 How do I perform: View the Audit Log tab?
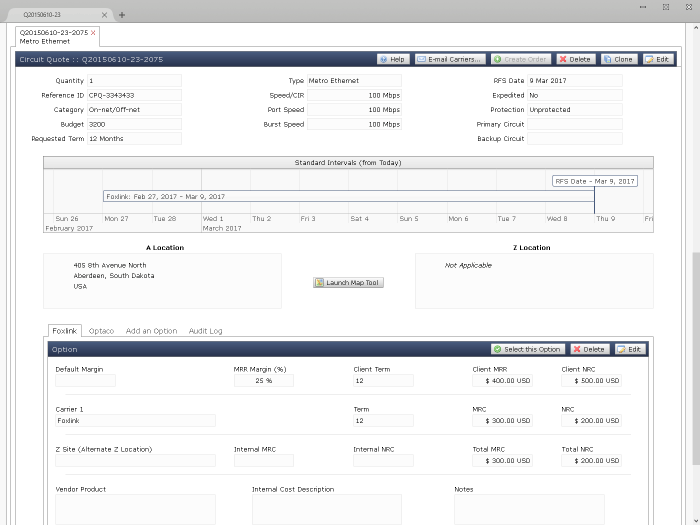205,331
